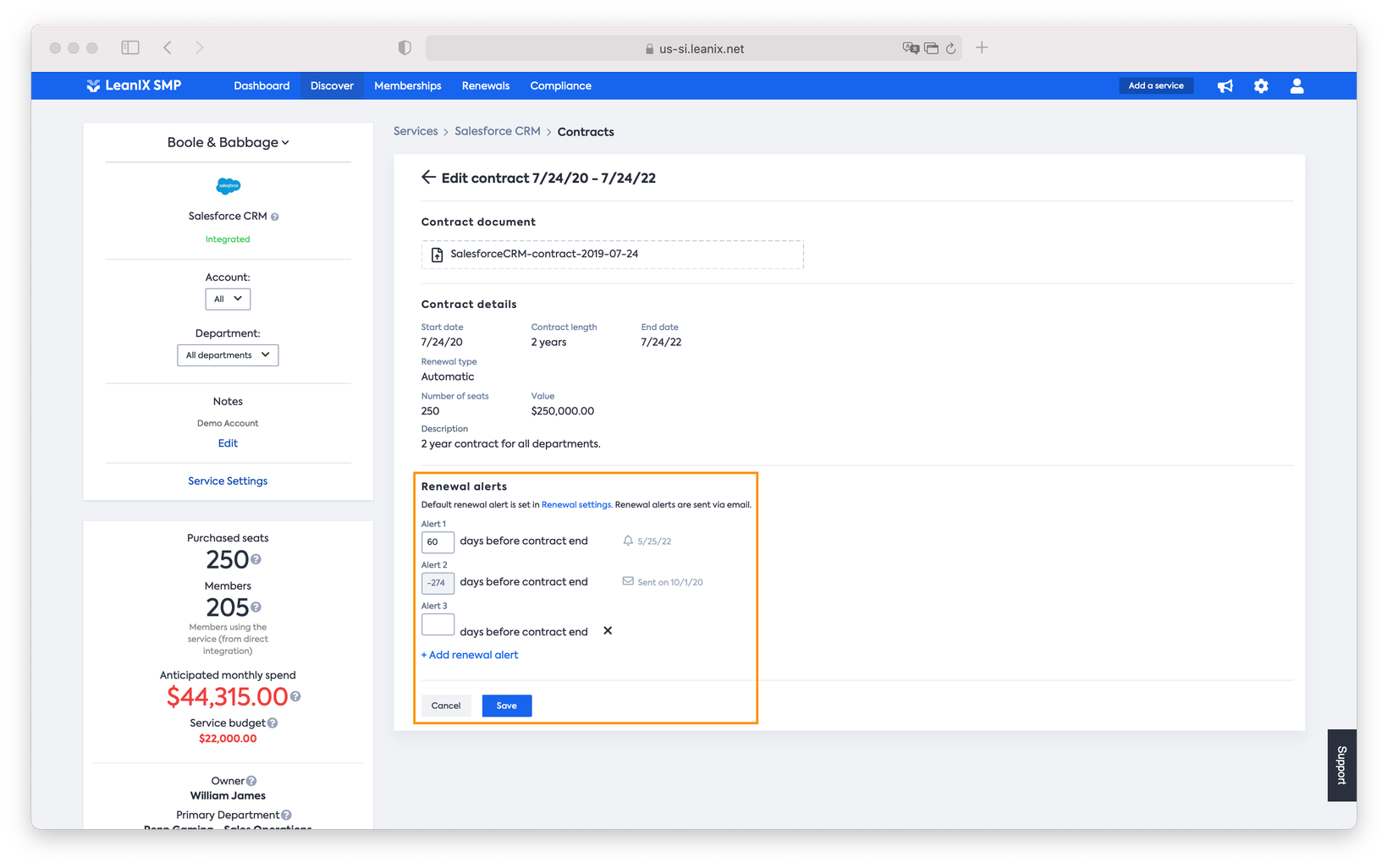The image size is (1388, 868).
Task: Open the Memberships menu
Action: pyautogui.click(x=408, y=86)
